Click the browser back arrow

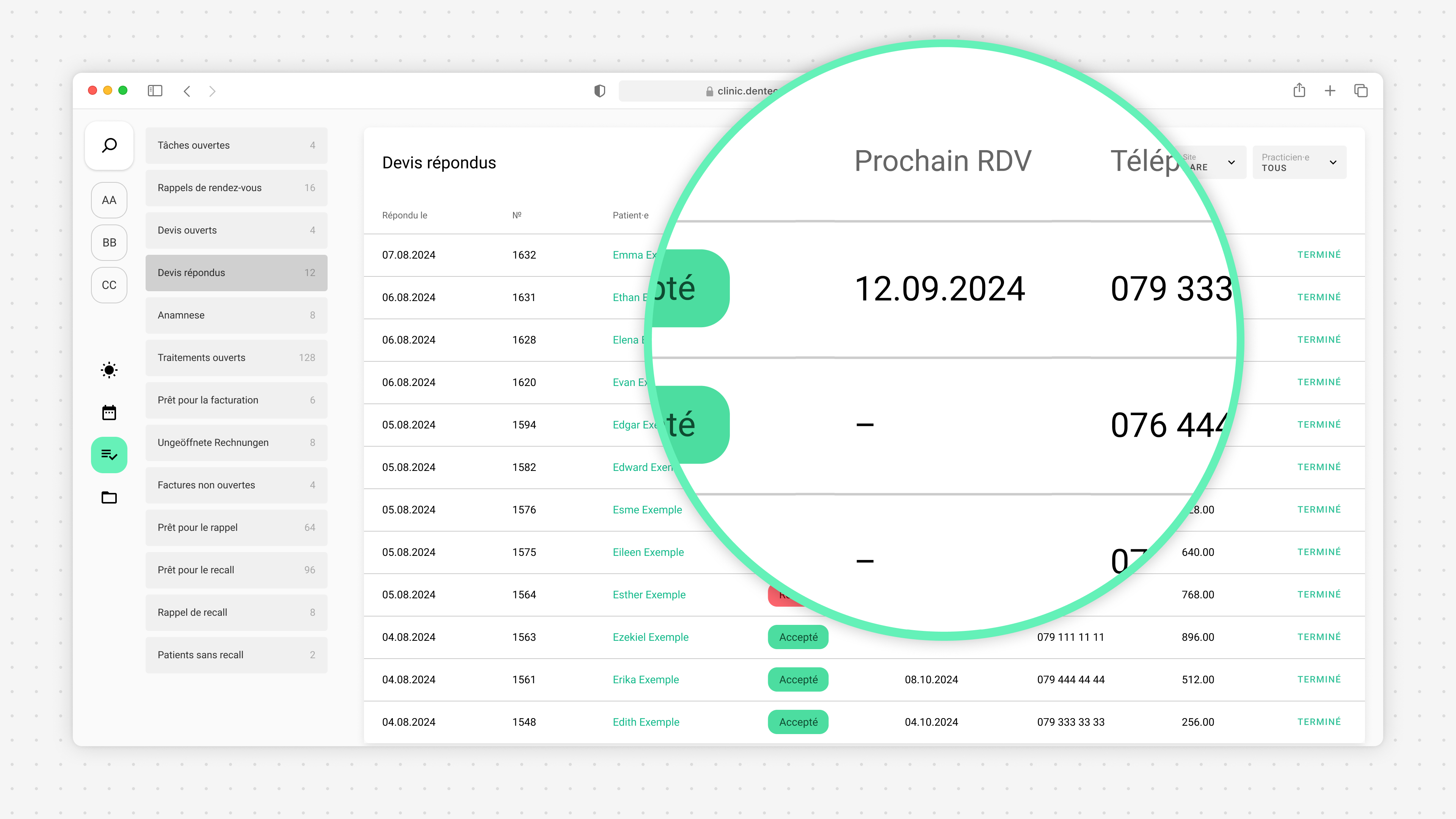coord(187,91)
